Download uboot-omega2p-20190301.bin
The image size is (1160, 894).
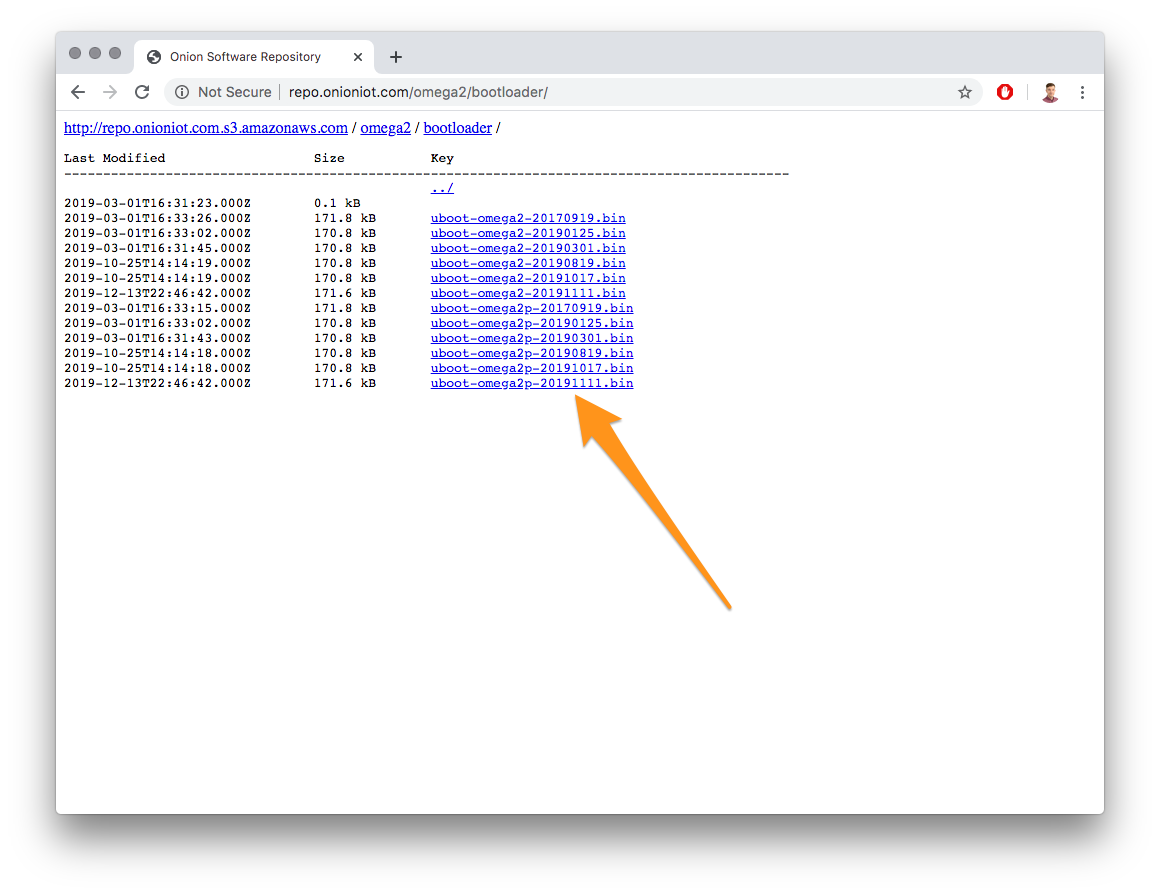532,338
